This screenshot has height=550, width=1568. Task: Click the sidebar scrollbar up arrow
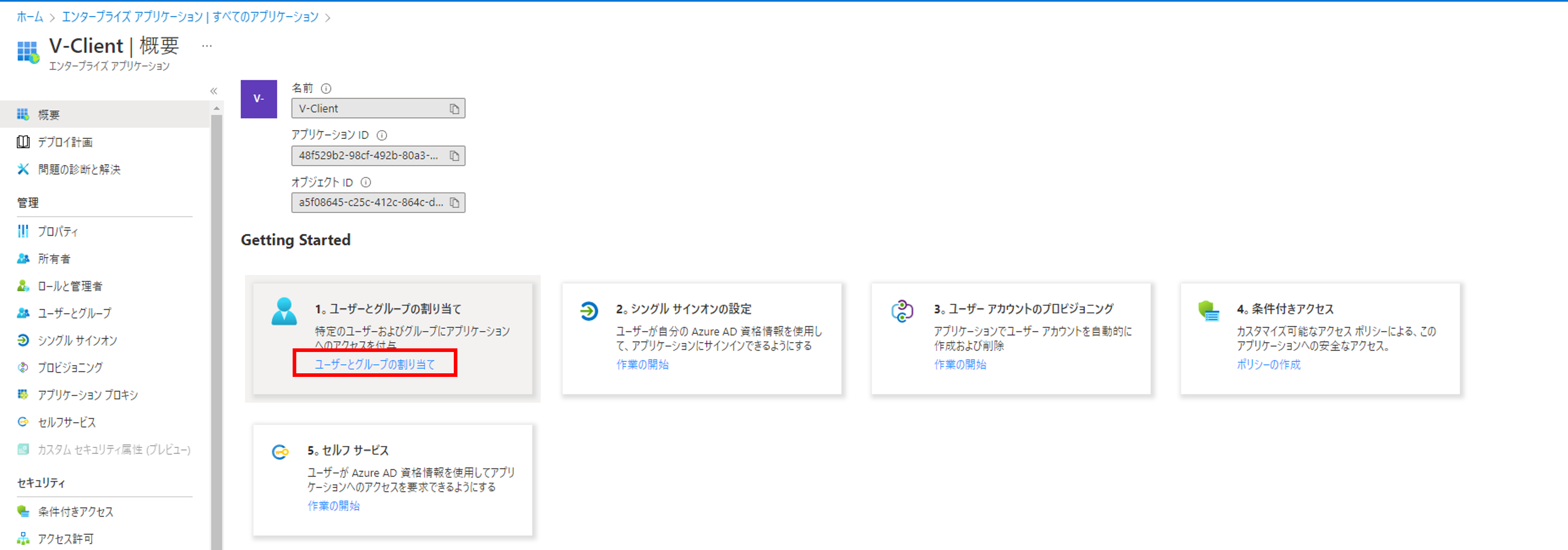[217, 108]
